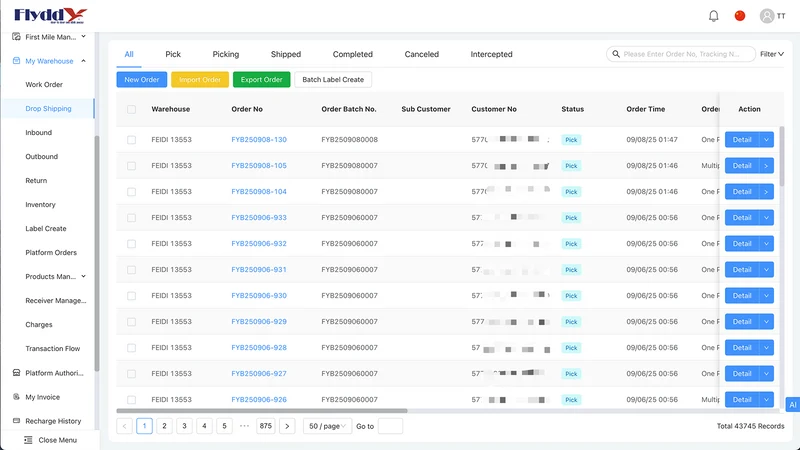This screenshot has height=450, width=800.
Task: Check the row for FYB250906-930
Action: click(132, 296)
